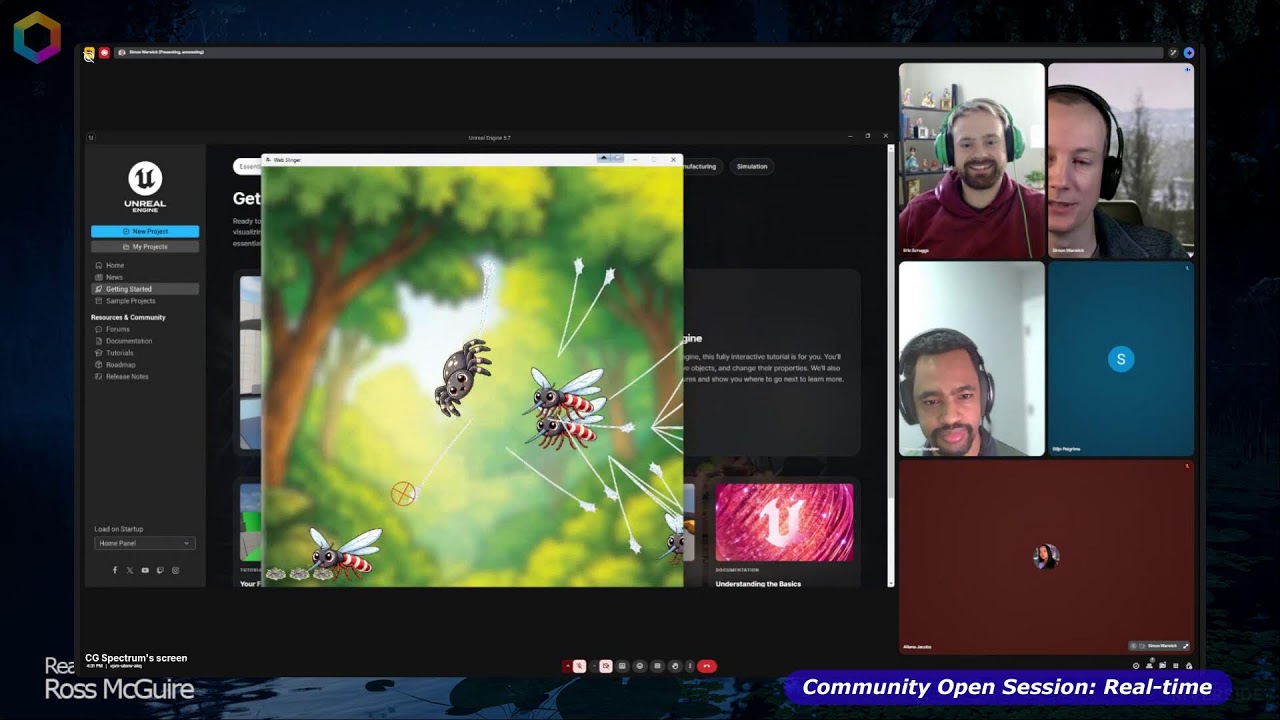Image resolution: width=1280 pixels, height=720 pixels.
Task: Toggle the raise hand button
Action: pos(675,666)
